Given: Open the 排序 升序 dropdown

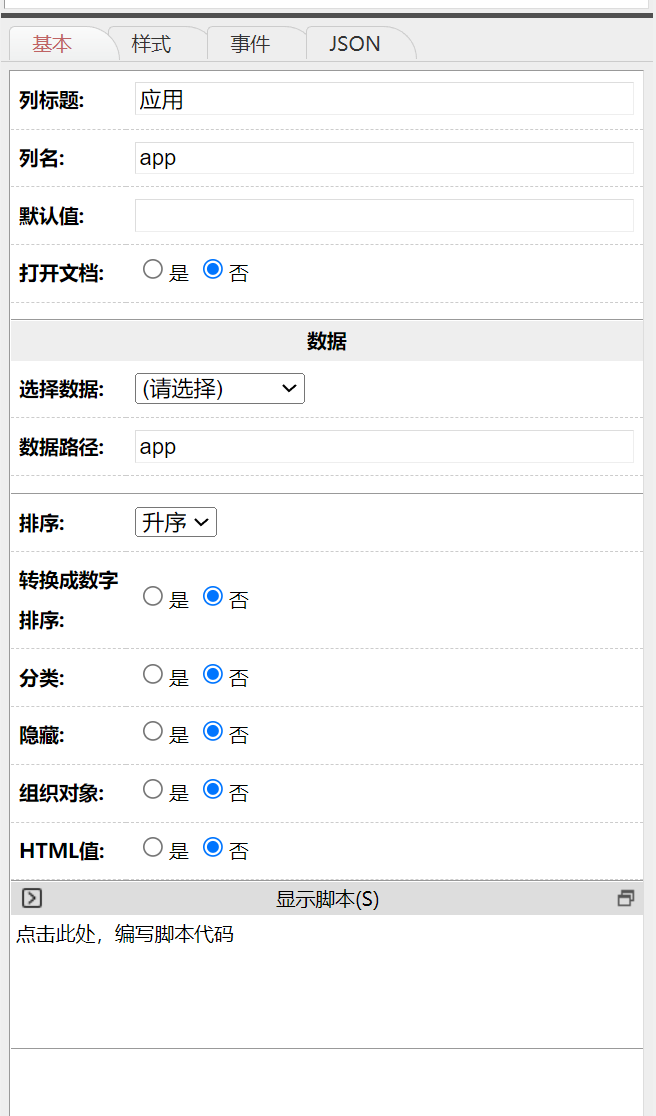Looking at the screenshot, I should [x=176, y=522].
